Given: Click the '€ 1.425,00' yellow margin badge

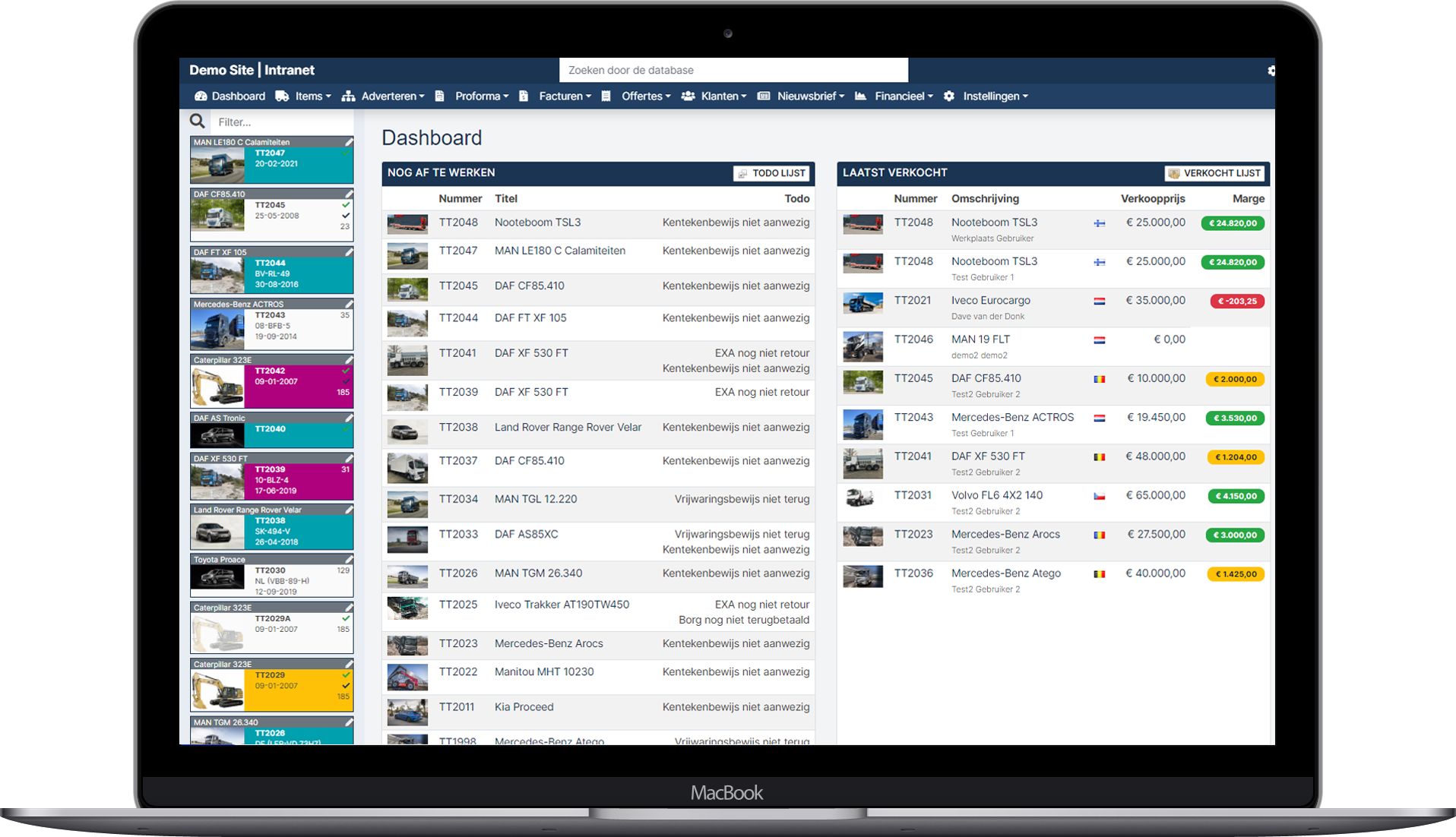Looking at the screenshot, I should (x=1236, y=574).
